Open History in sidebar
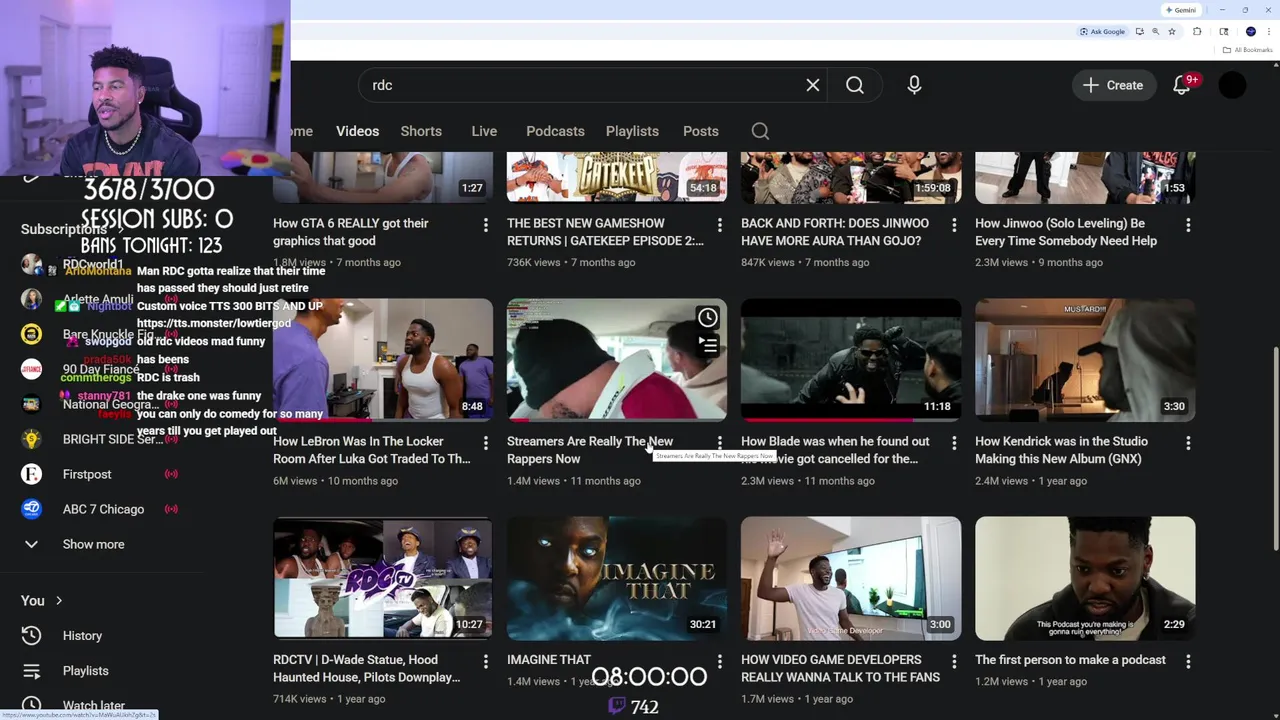Screen dimensions: 1280x720 tap(100, 635)
